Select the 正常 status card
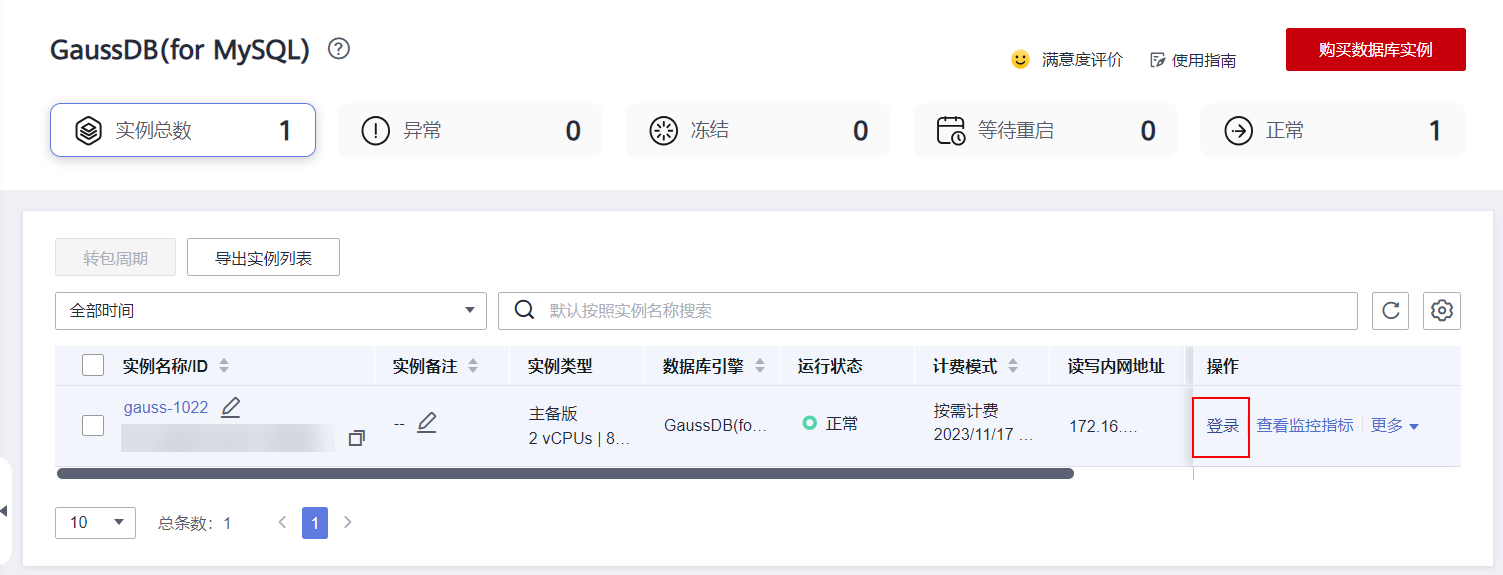 [1333, 130]
